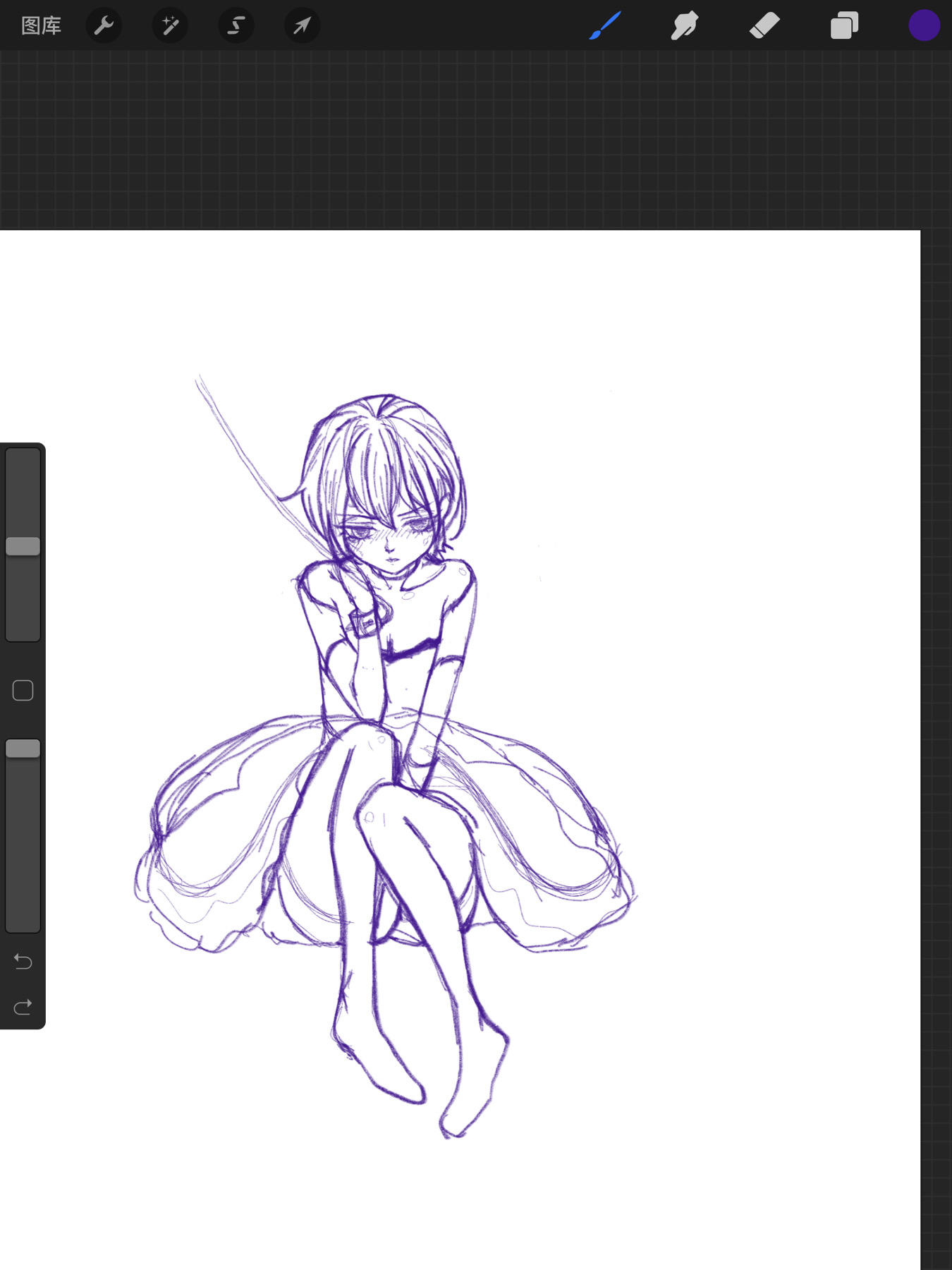Select the Eraser tool

[x=764, y=25]
